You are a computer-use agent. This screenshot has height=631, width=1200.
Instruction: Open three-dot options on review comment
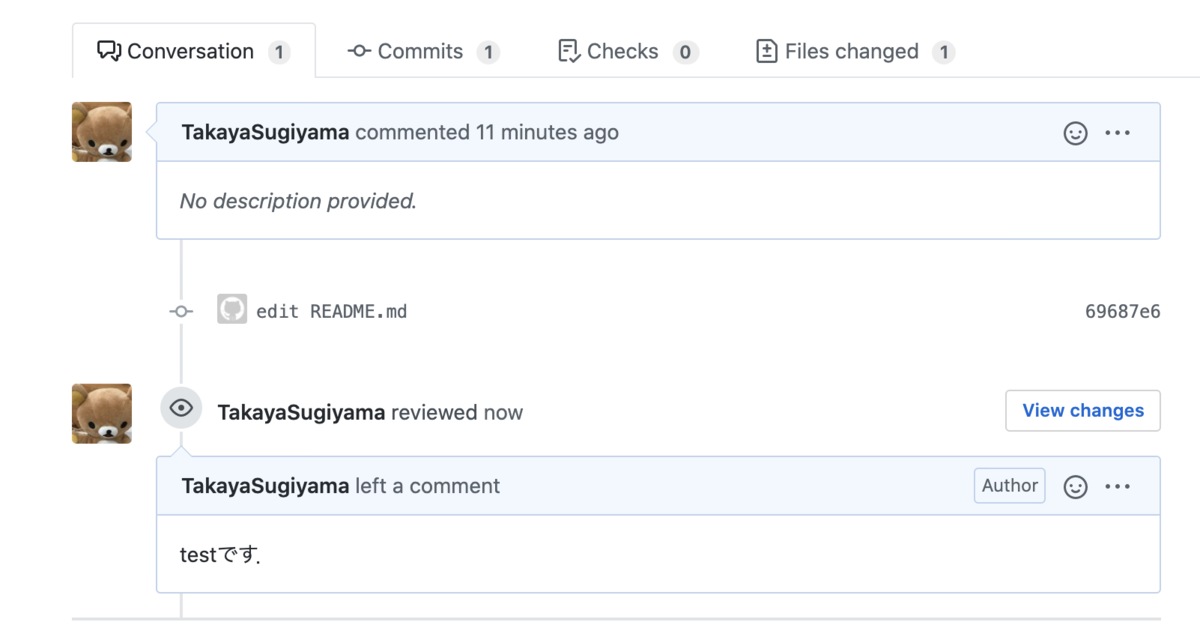coord(1117,487)
